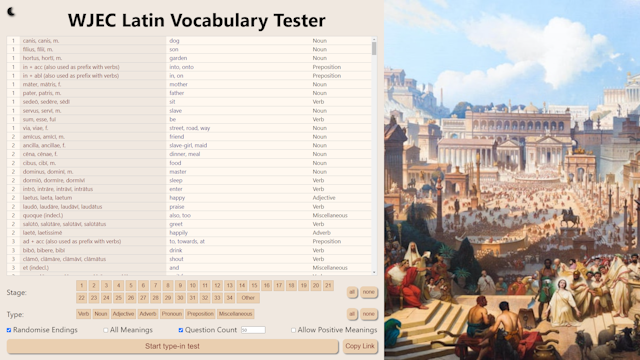Enable Allow Positive Meanings checkbox
The height and width of the screenshot is (360, 640).
tap(293, 330)
